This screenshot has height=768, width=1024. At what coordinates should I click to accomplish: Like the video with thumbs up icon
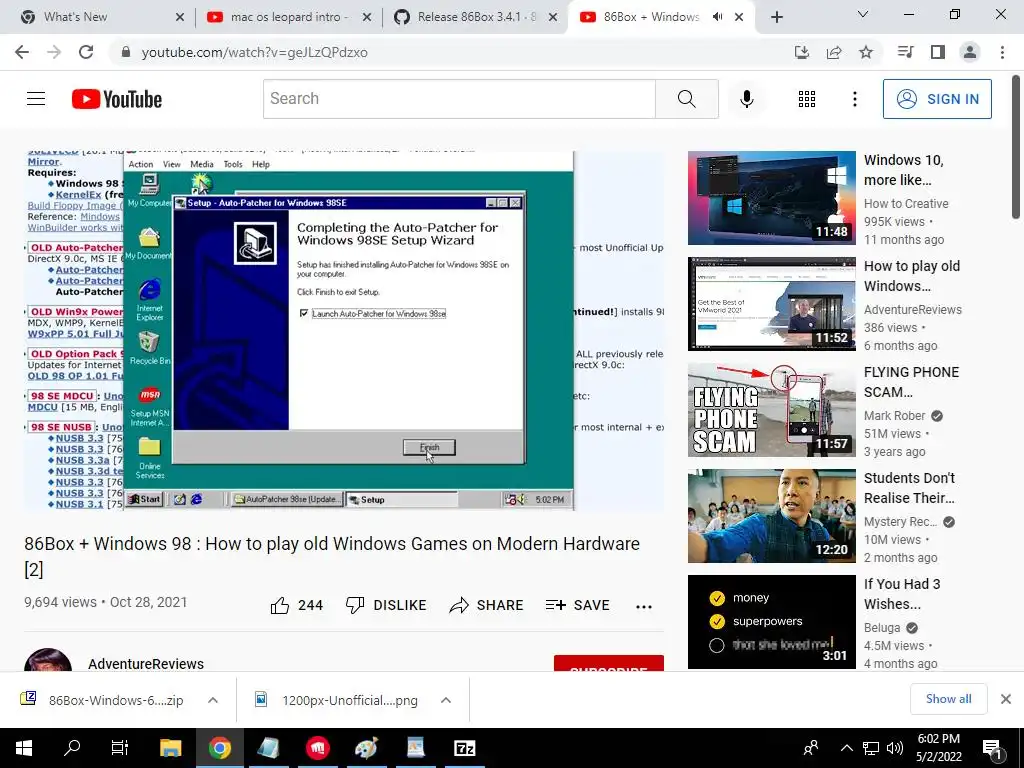click(280, 605)
